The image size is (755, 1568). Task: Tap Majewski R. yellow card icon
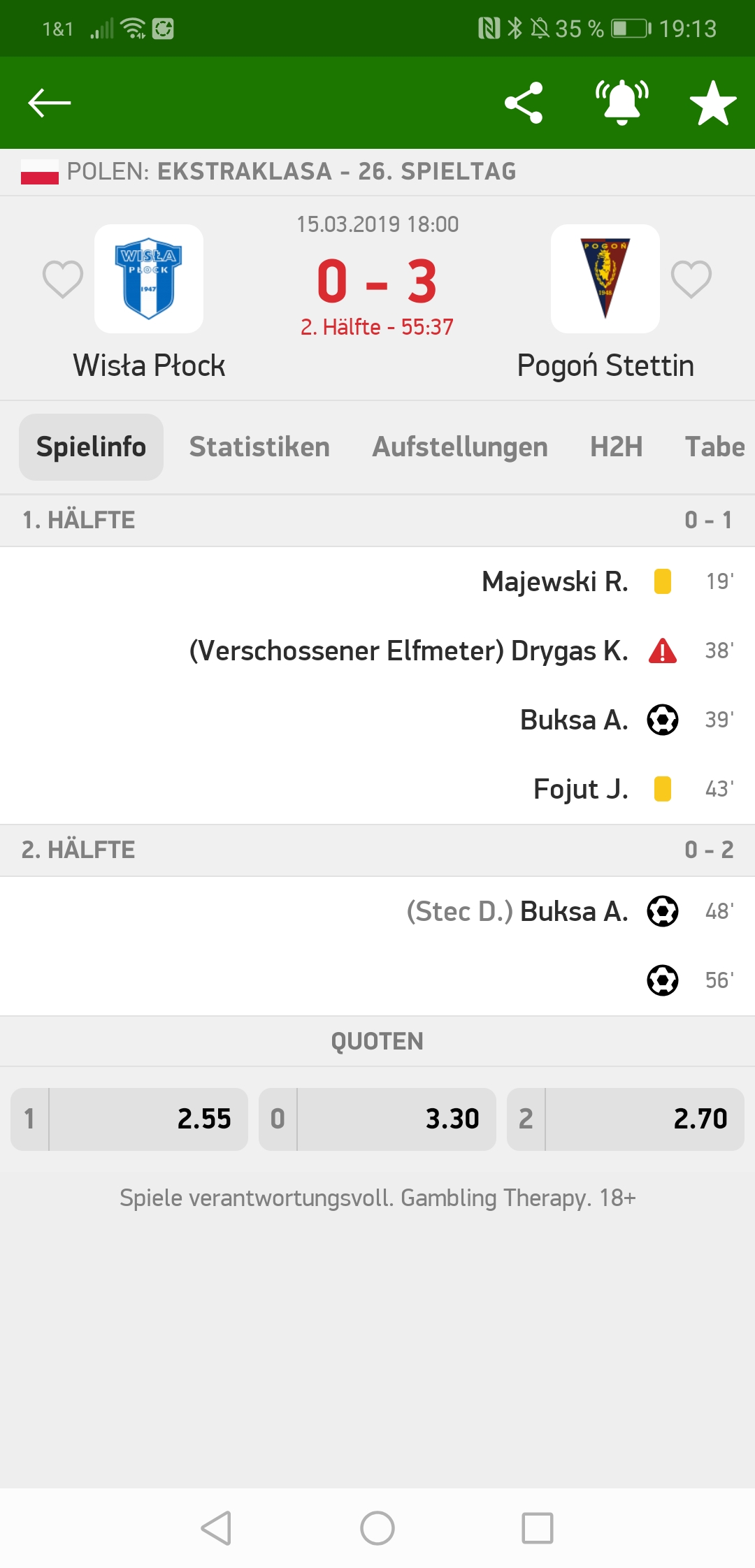point(663,581)
